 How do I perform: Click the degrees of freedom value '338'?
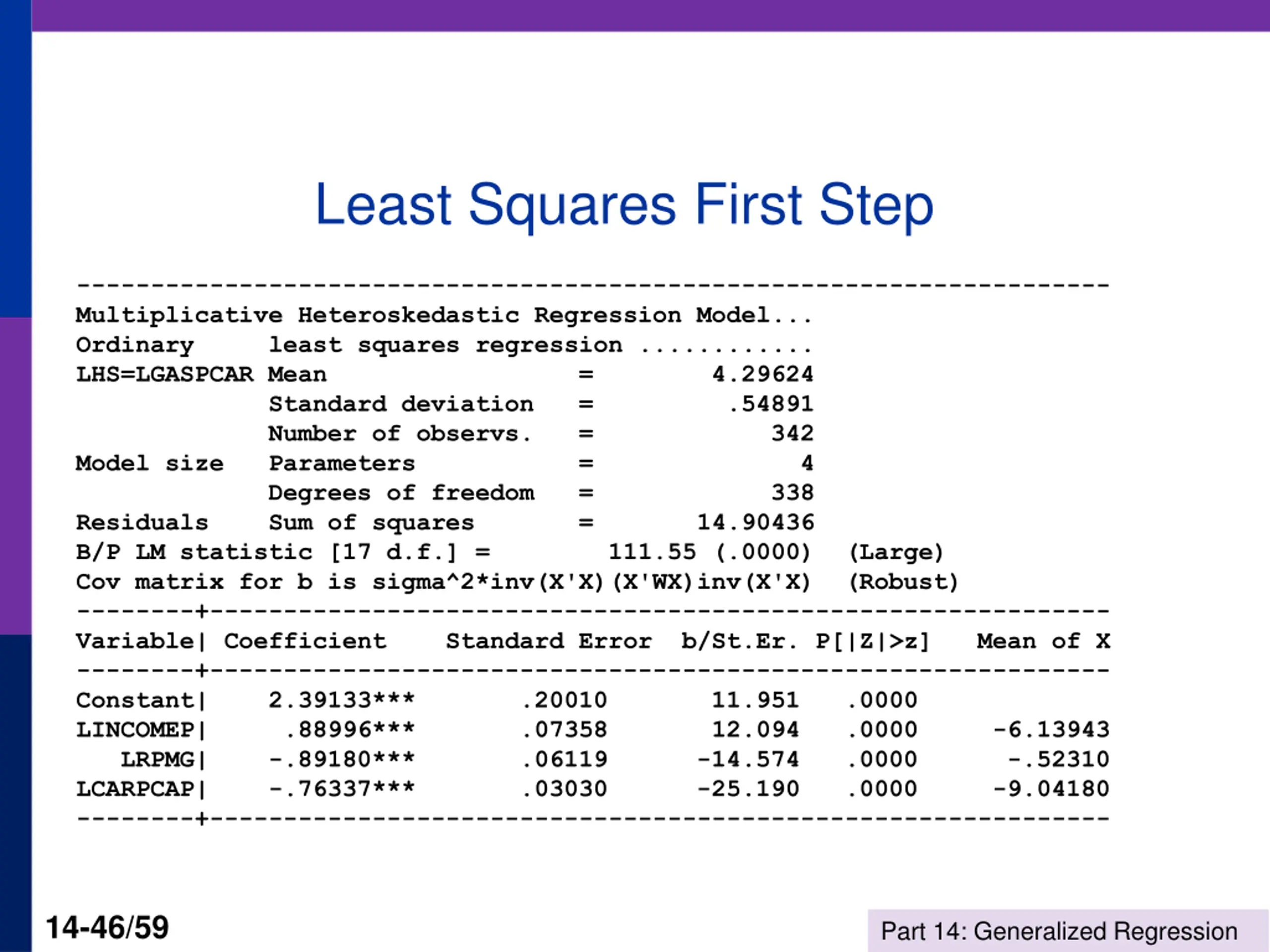[x=792, y=493]
